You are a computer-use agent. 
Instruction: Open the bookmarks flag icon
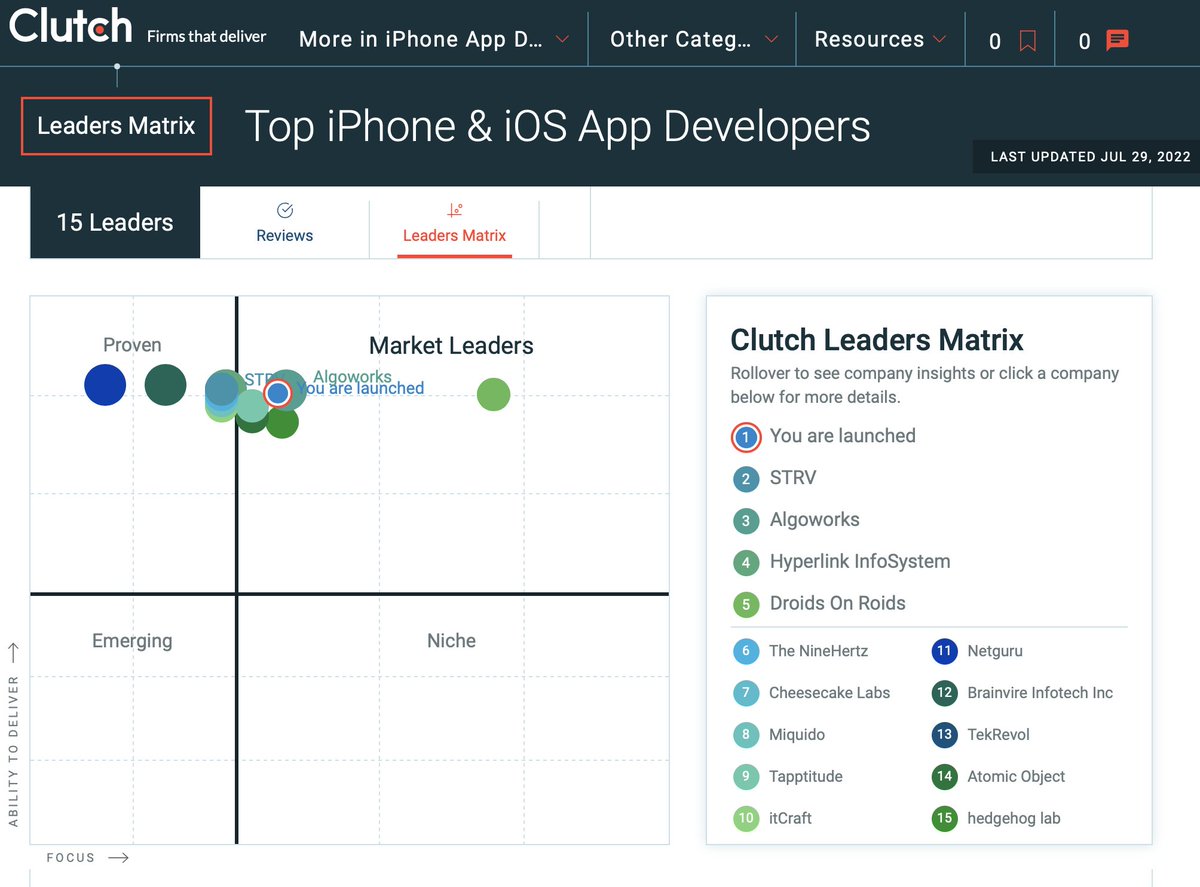1027,41
